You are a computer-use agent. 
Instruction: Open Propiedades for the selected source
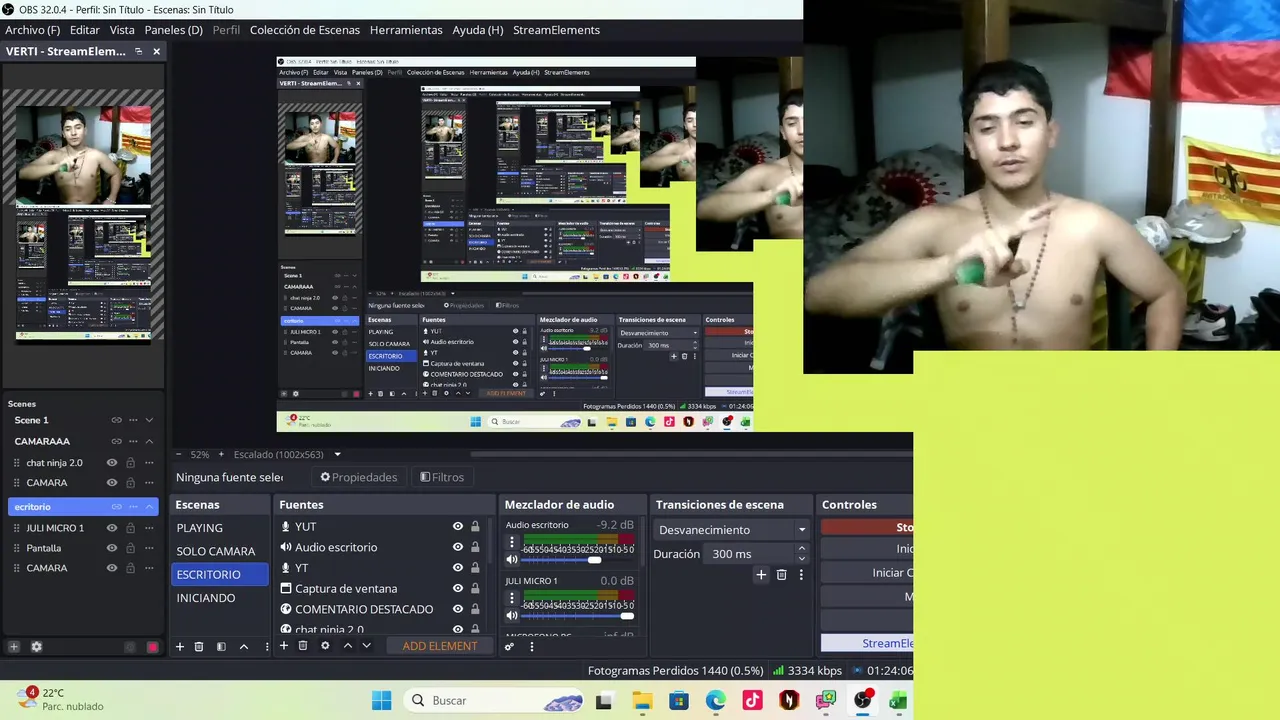tap(358, 477)
